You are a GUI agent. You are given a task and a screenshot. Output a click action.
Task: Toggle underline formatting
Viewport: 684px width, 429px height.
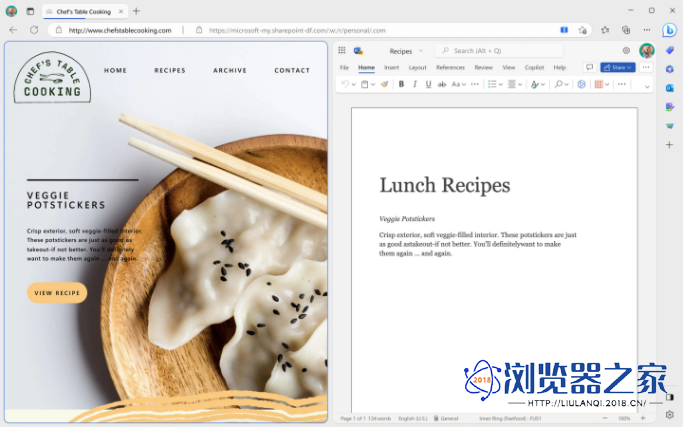[428, 84]
